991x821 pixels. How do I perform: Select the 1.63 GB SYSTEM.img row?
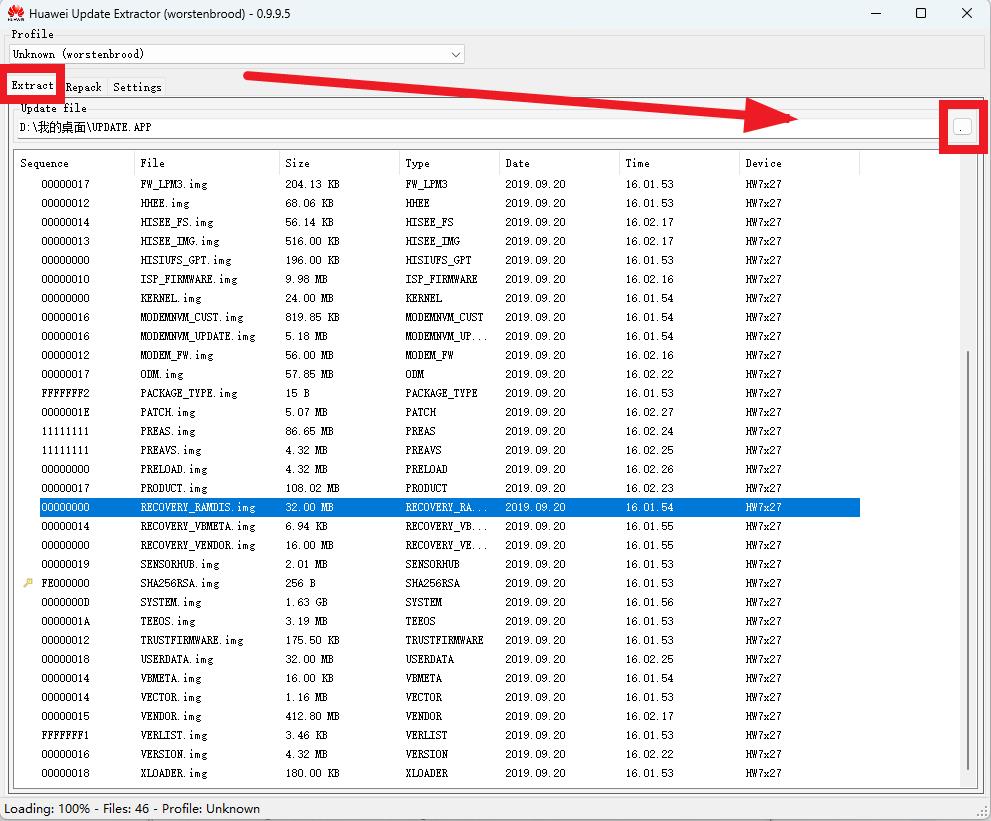coord(449,602)
